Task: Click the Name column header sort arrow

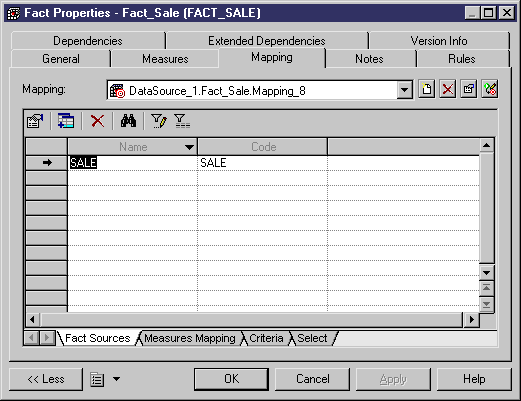Action: coord(189,147)
